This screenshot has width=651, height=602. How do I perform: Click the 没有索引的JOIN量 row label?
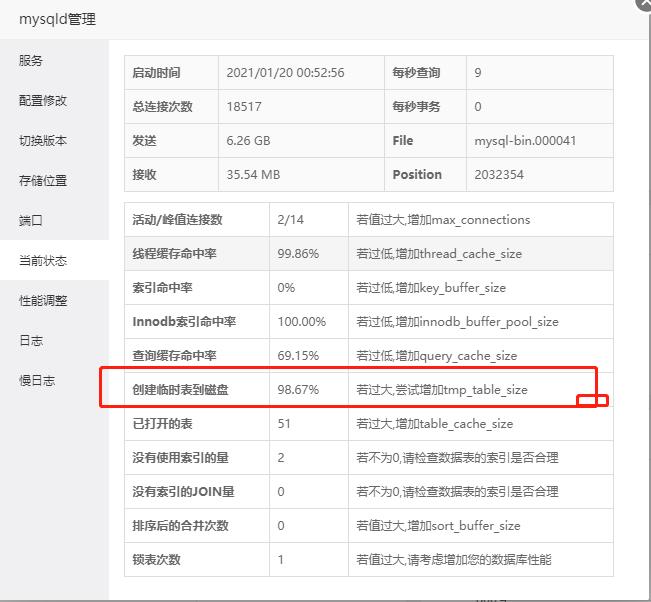pos(184,492)
